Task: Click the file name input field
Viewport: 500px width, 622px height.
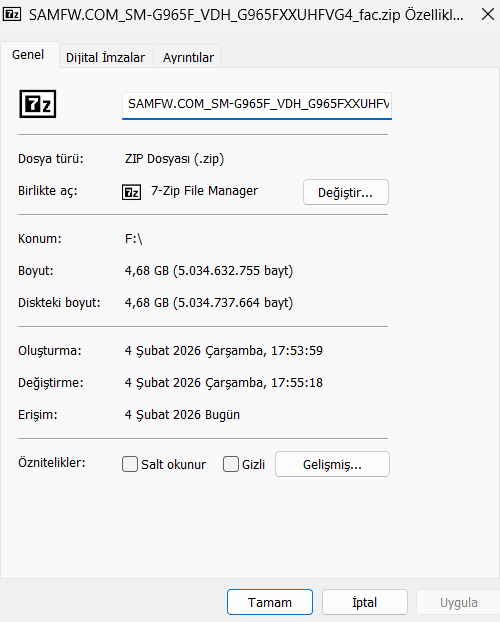Action: coord(257,105)
